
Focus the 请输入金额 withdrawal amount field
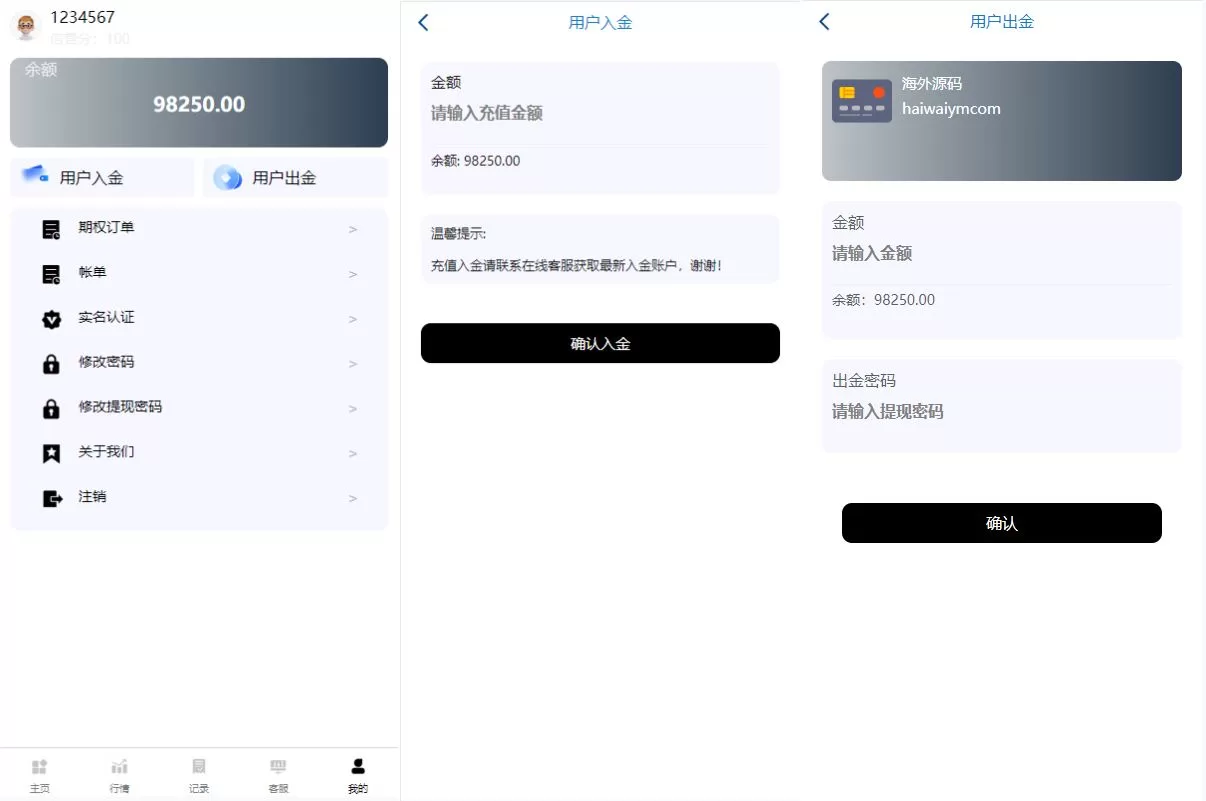[1002, 254]
